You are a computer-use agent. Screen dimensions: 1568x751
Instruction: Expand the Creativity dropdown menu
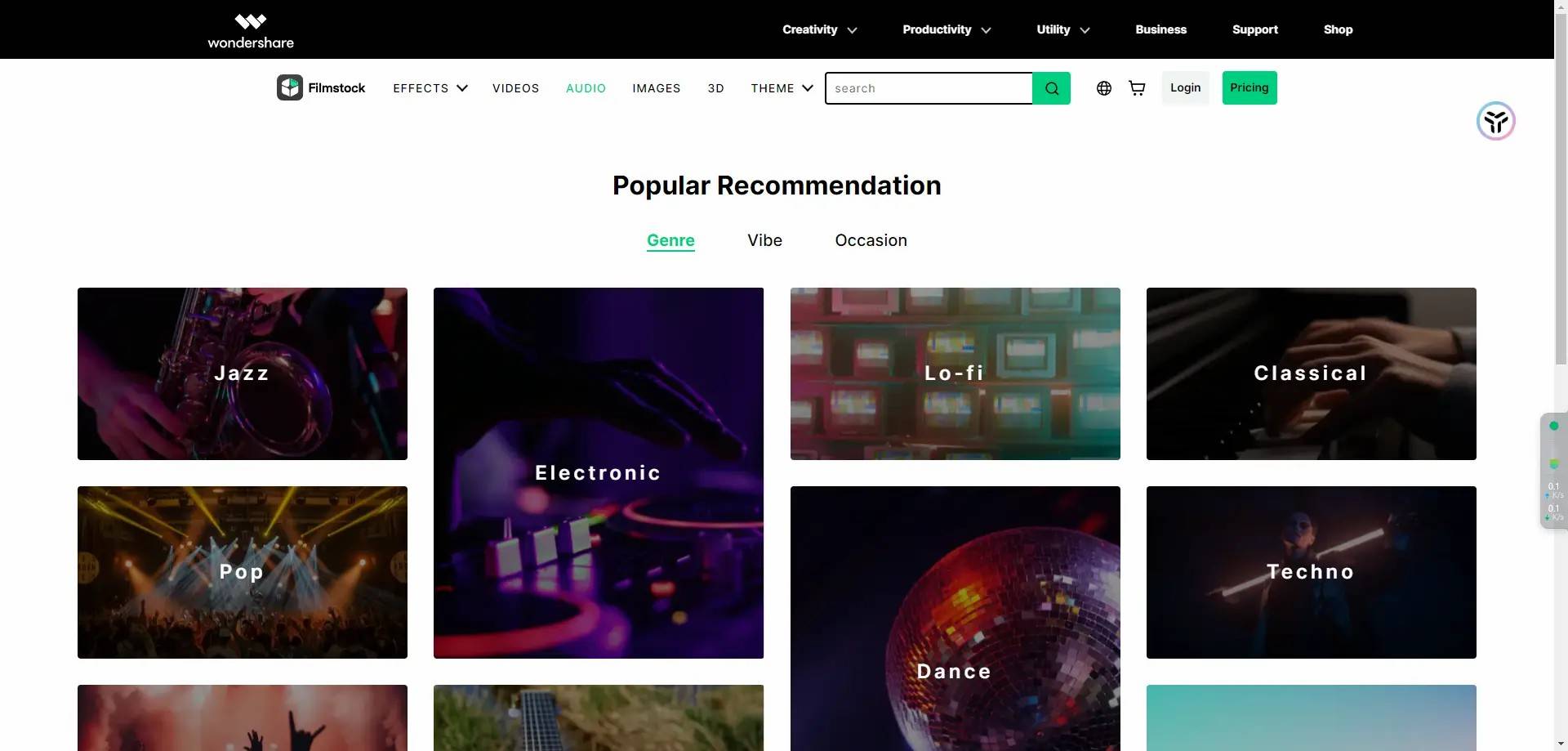(819, 29)
